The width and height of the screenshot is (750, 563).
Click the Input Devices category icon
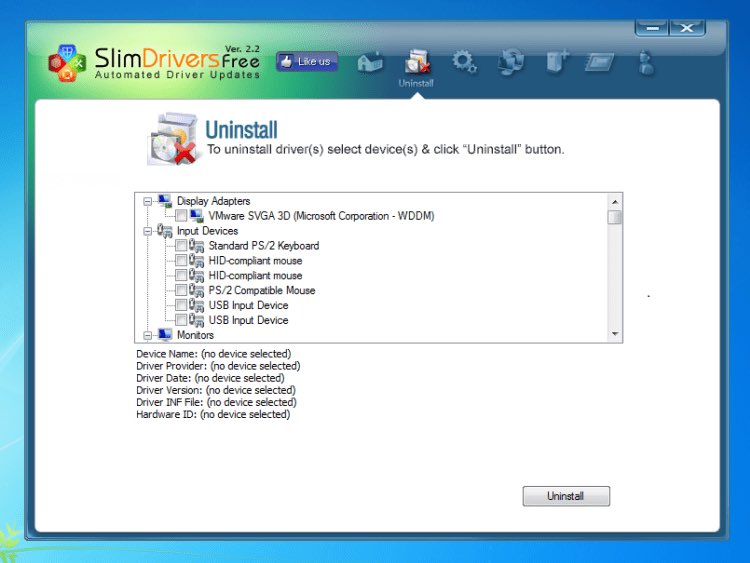coord(165,231)
